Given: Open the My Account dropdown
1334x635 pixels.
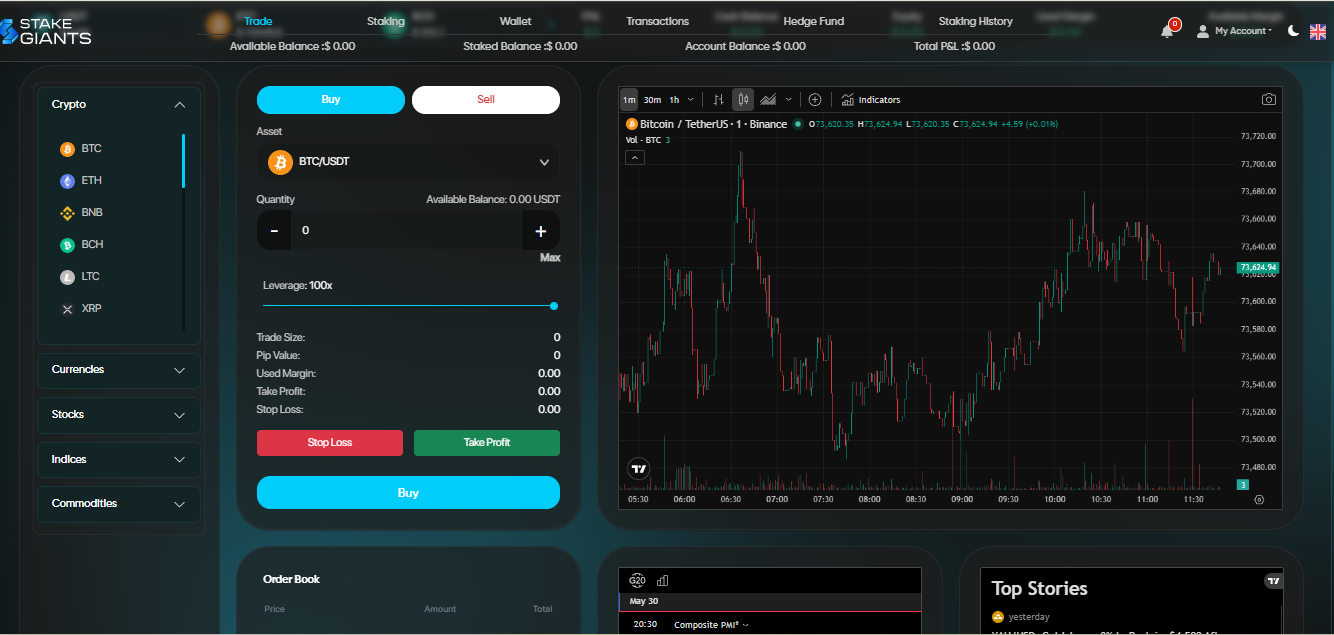Looking at the screenshot, I should 1243,31.
